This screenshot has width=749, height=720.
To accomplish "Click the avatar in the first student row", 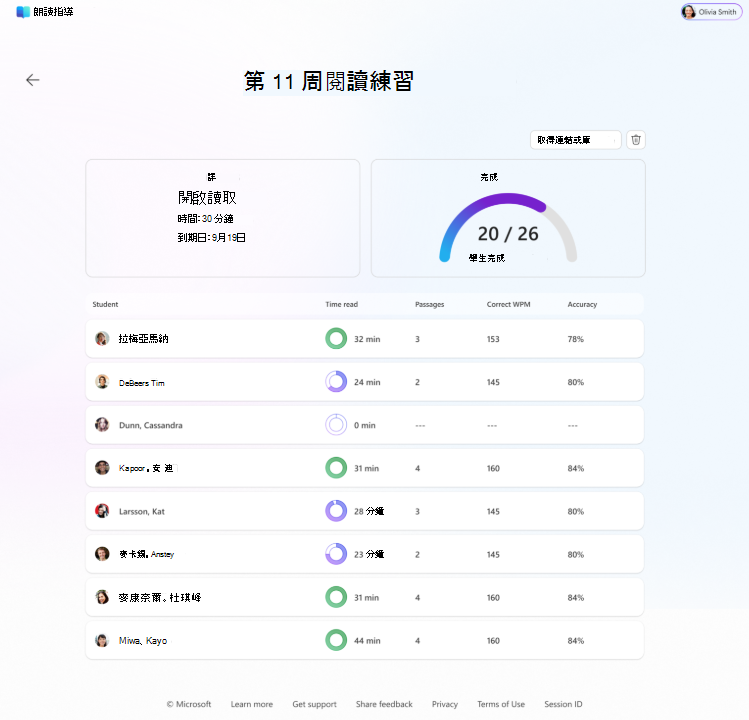I will (102, 339).
